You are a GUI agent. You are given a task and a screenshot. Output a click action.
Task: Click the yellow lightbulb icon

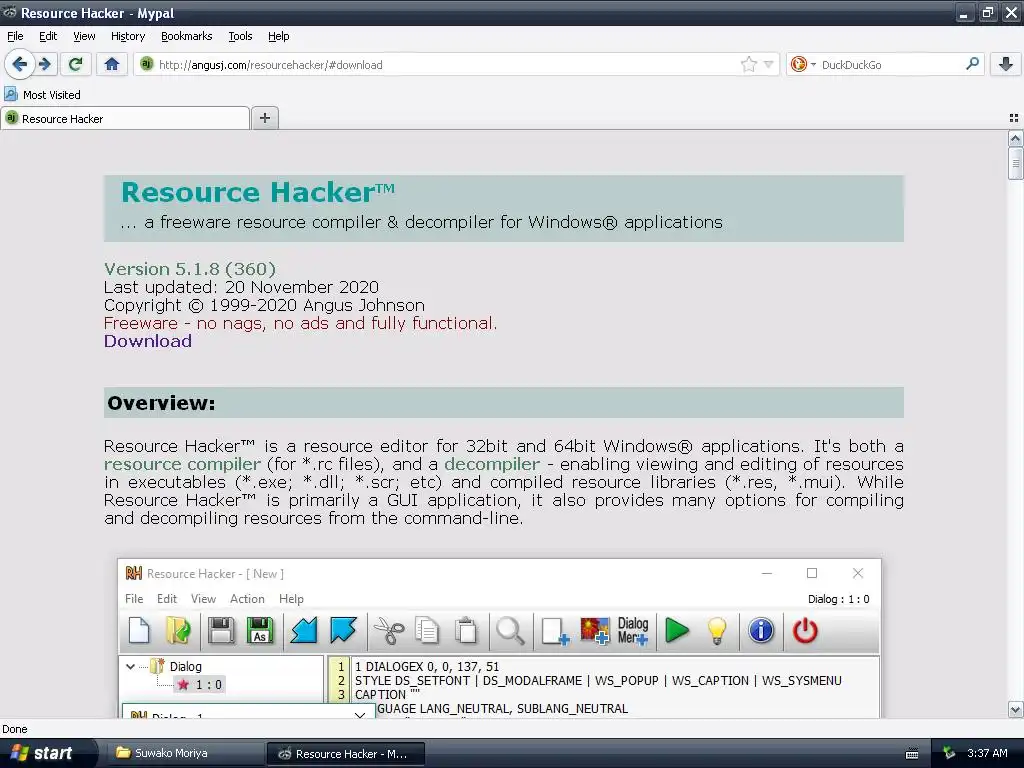[717, 631]
